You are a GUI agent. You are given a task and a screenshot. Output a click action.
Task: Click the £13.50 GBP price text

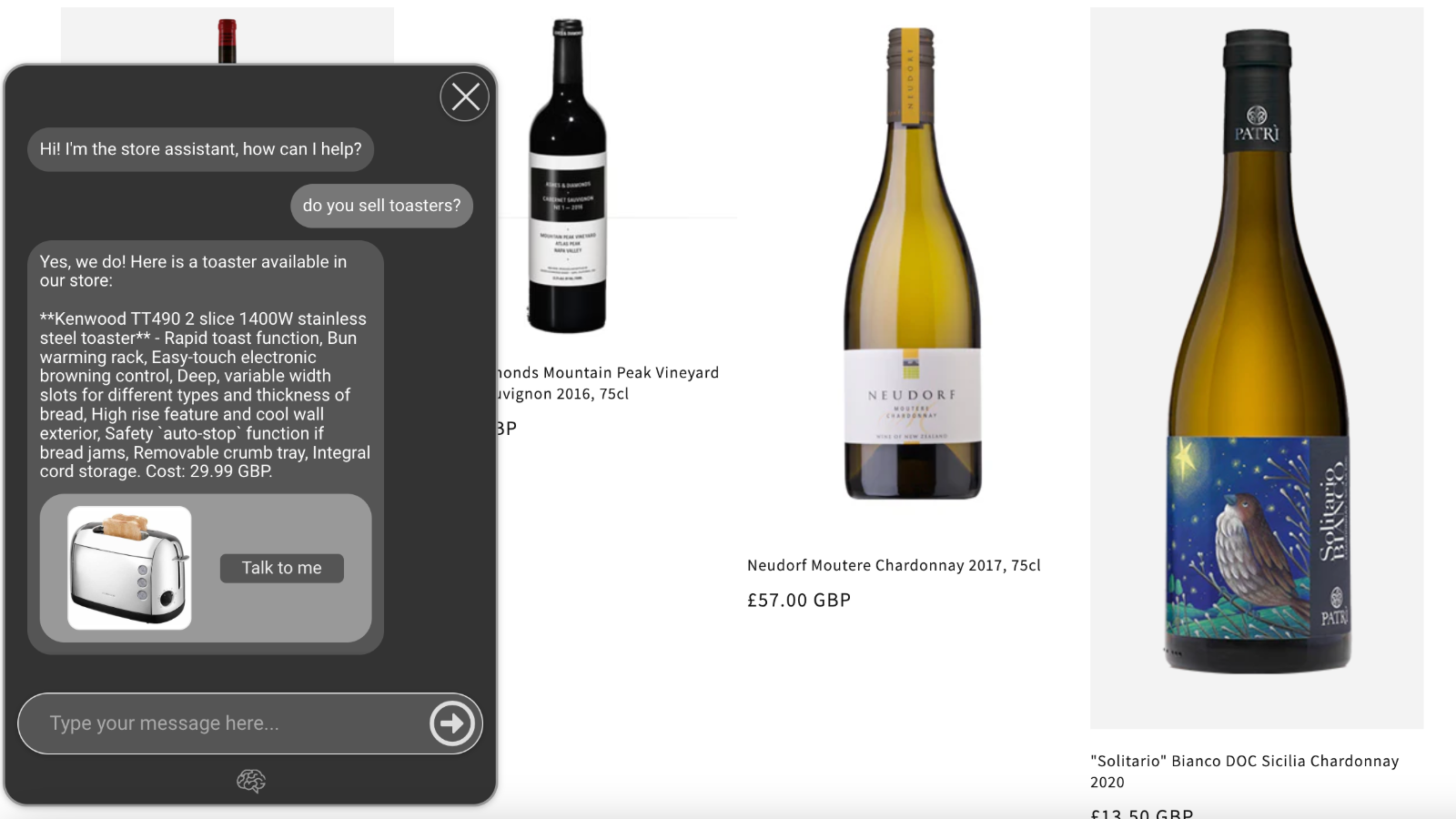[x=1142, y=812]
